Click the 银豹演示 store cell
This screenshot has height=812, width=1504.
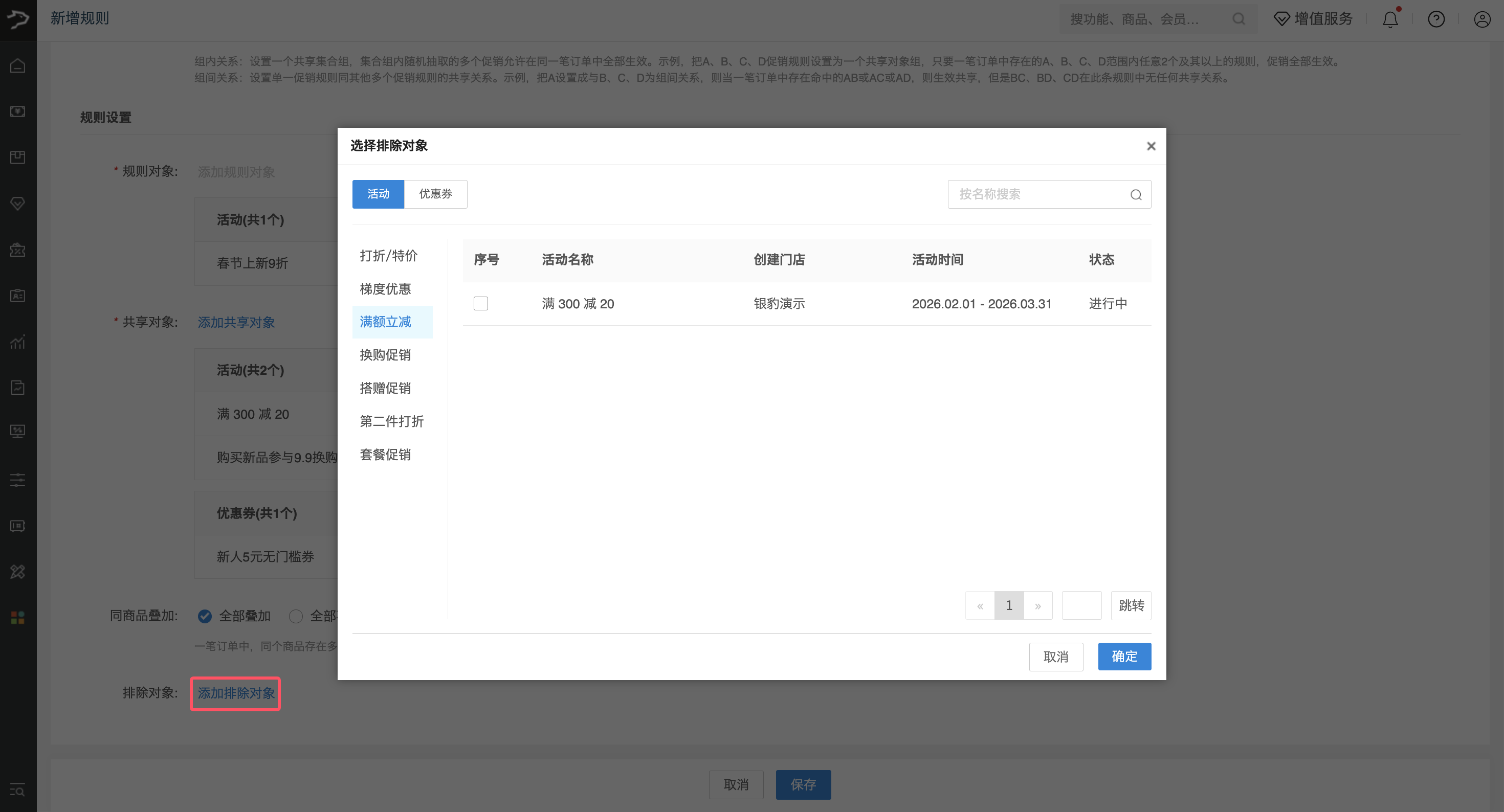(x=779, y=304)
